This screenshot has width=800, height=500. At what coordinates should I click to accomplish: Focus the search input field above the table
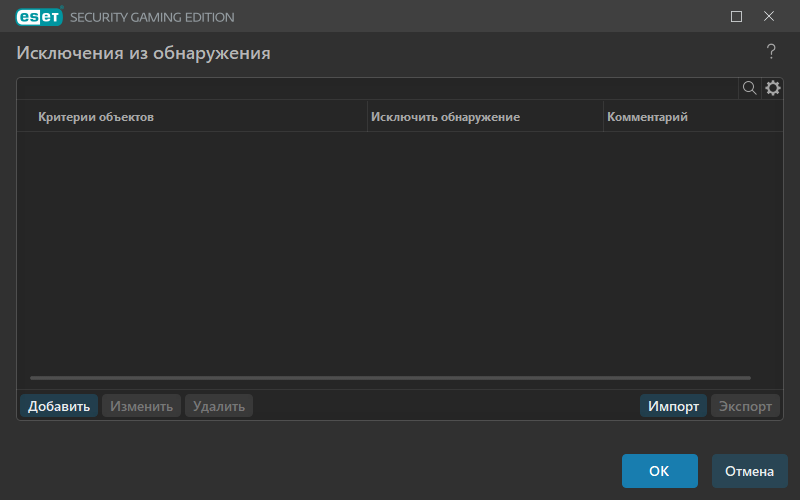click(378, 88)
